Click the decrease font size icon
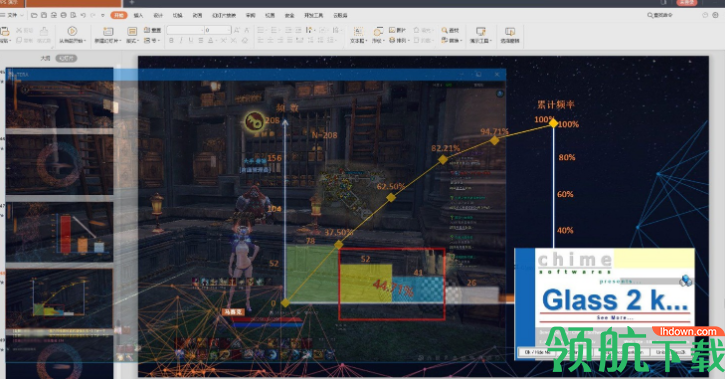 [246, 30]
